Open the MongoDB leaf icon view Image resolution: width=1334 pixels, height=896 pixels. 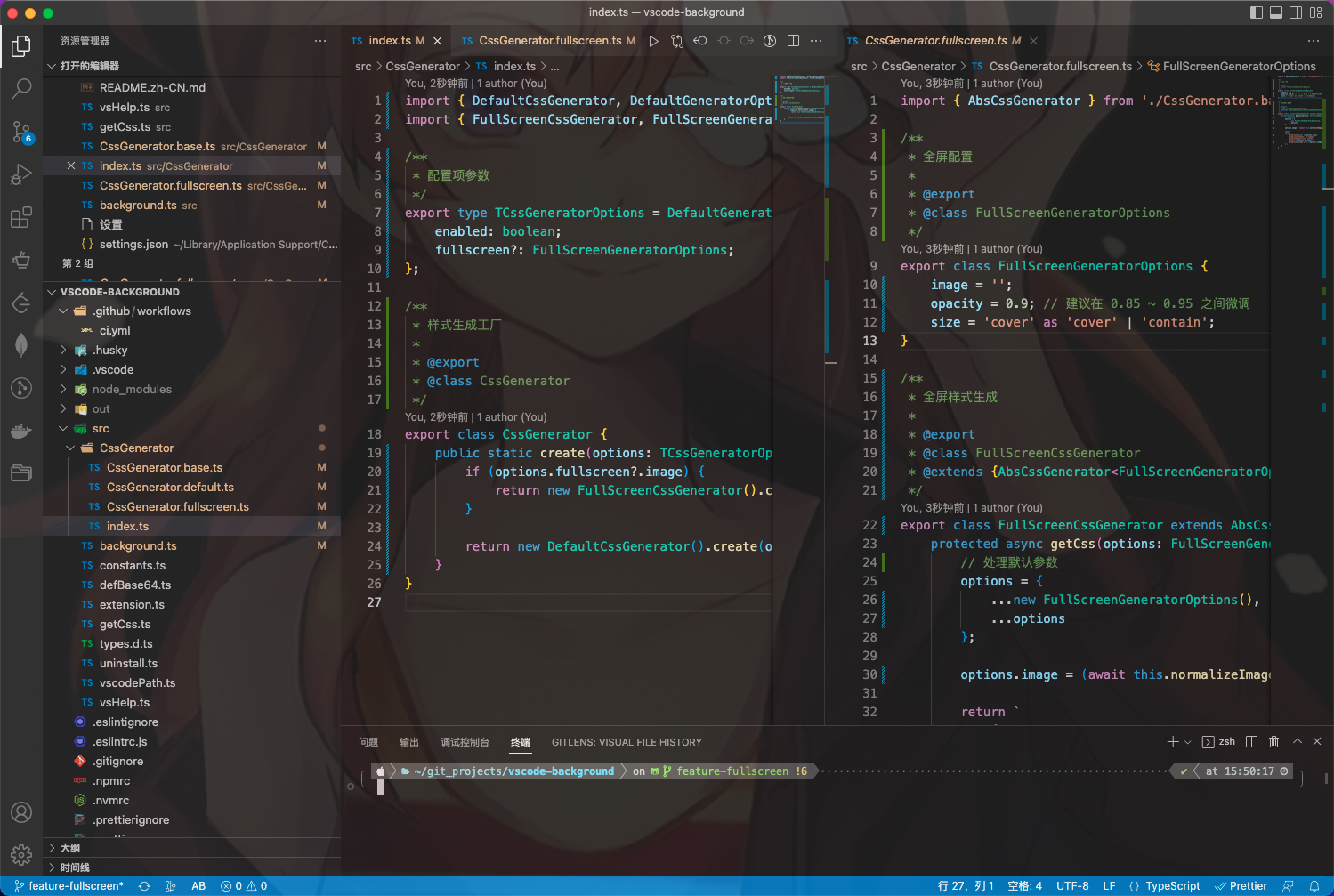click(21, 345)
